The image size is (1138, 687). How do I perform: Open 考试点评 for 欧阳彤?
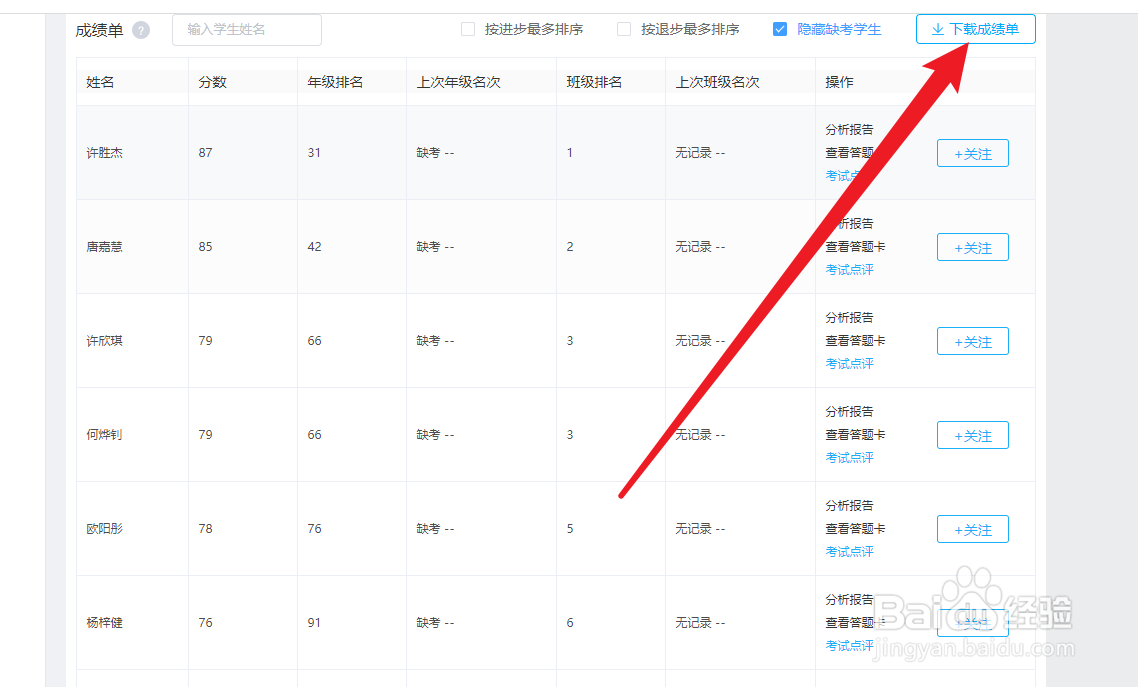[849, 552]
